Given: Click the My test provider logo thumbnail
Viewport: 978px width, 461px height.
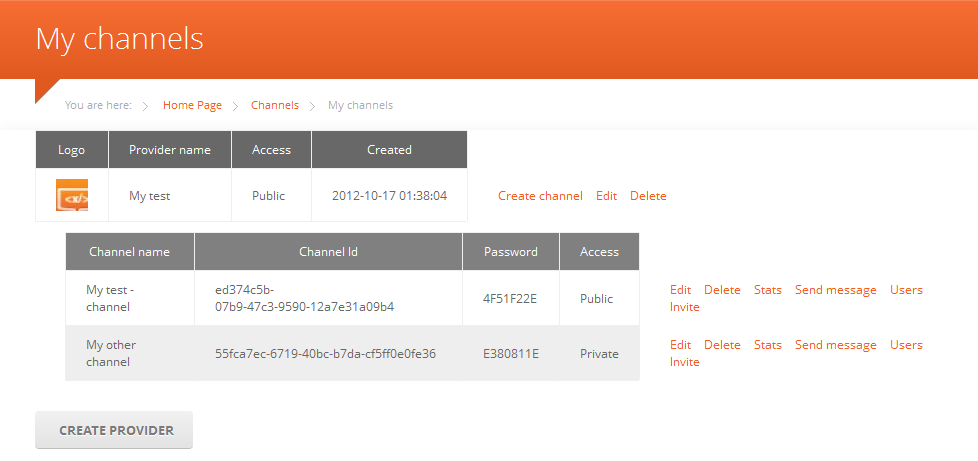Looking at the screenshot, I should (x=72, y=195).
